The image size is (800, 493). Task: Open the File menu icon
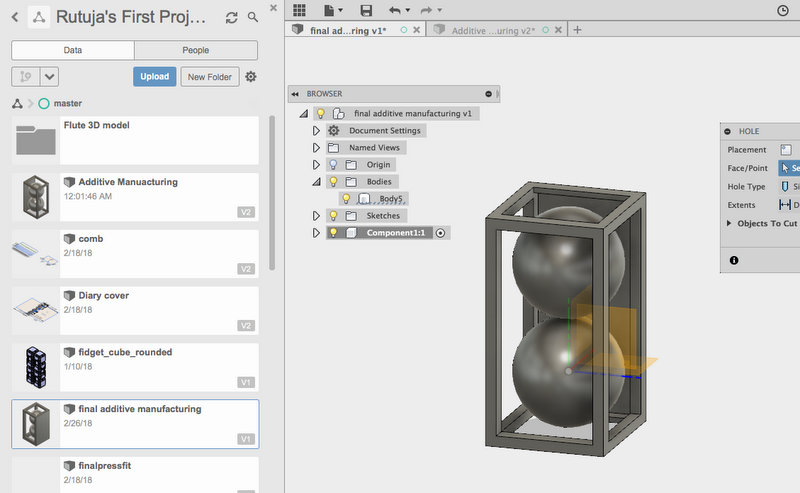click(x=333, y=10)
